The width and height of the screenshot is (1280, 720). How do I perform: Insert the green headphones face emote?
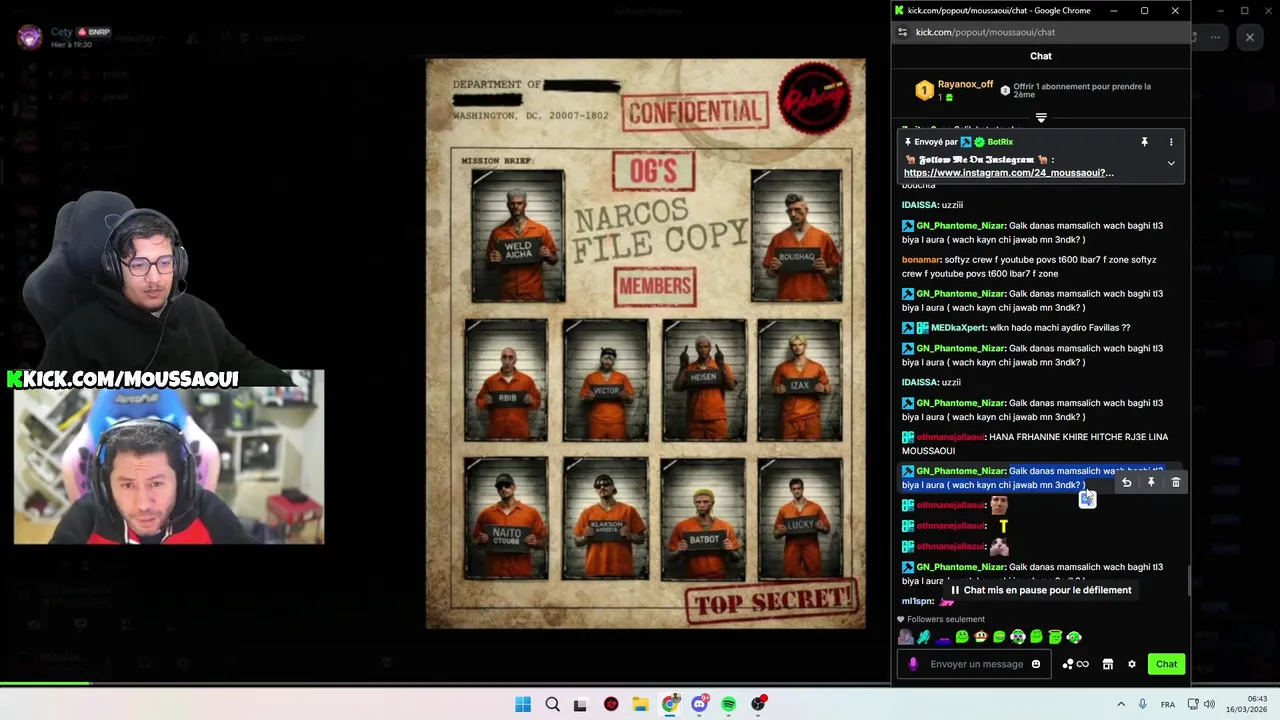point(1018,637)
